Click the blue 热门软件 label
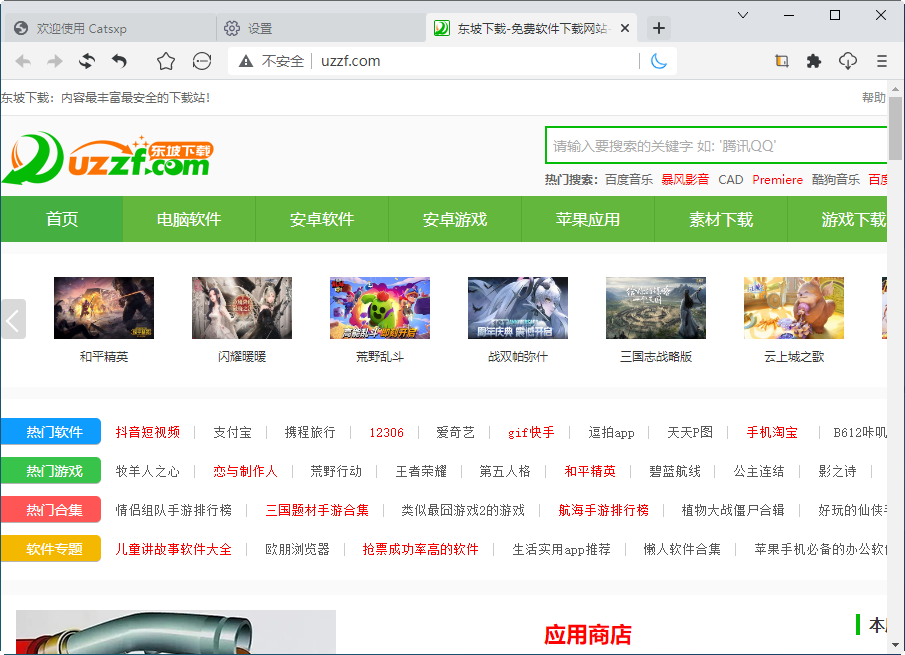 [x=51, y=432]
